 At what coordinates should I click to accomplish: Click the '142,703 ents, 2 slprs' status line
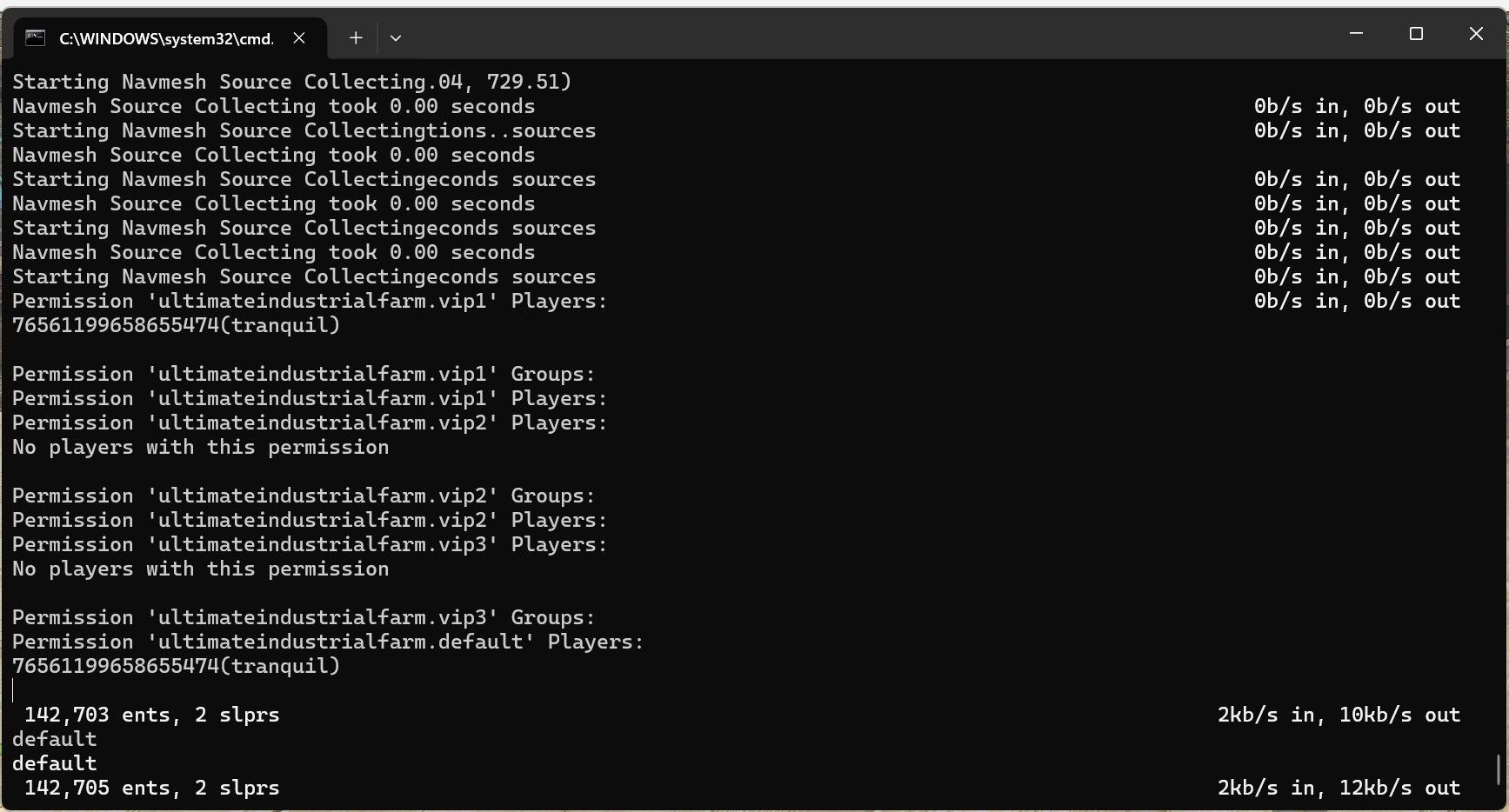point(151,715)
